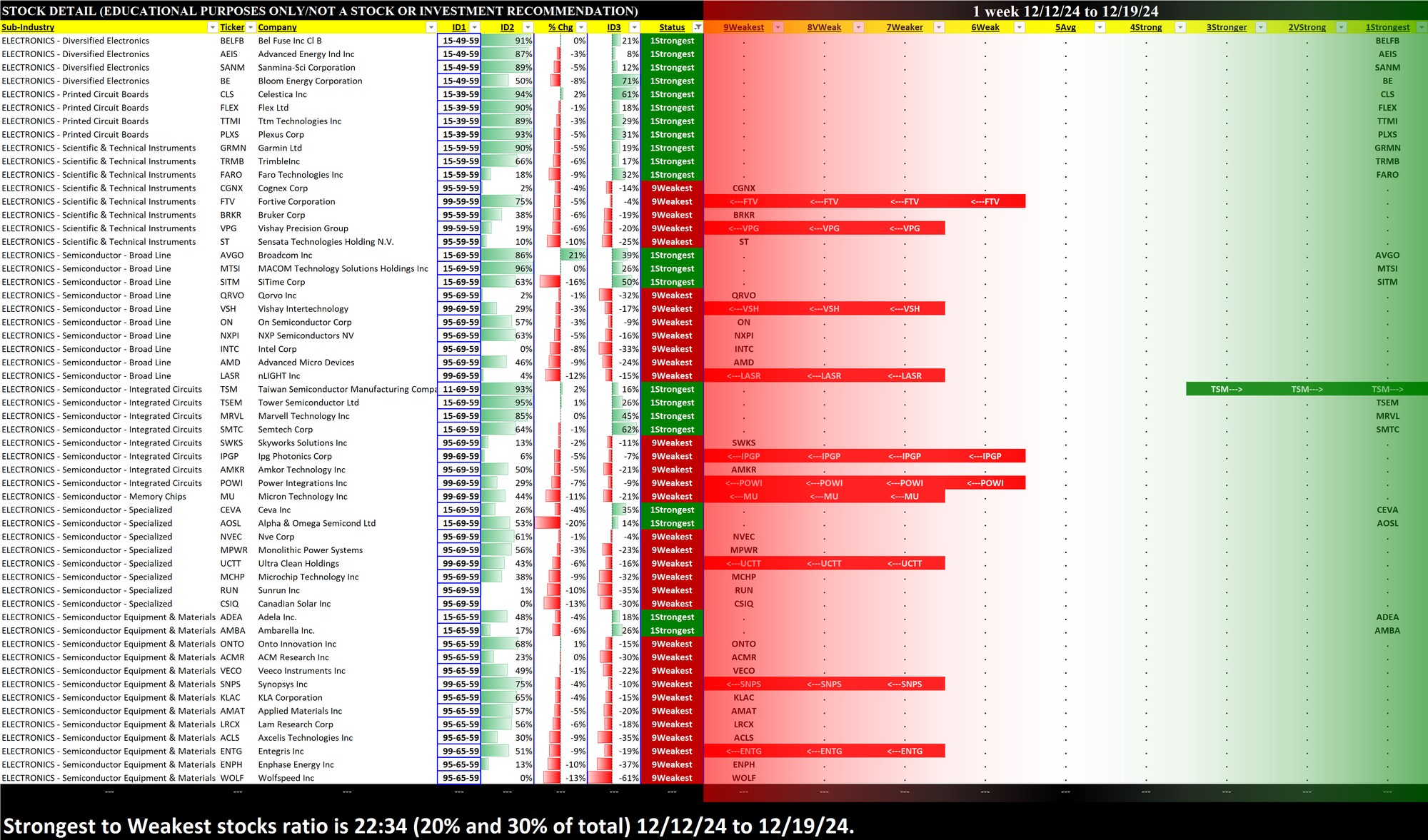This screenshot has height=840, width=1428.
Task: Open the ID1 column filter dropdown
Action: (x=475, y=27)
